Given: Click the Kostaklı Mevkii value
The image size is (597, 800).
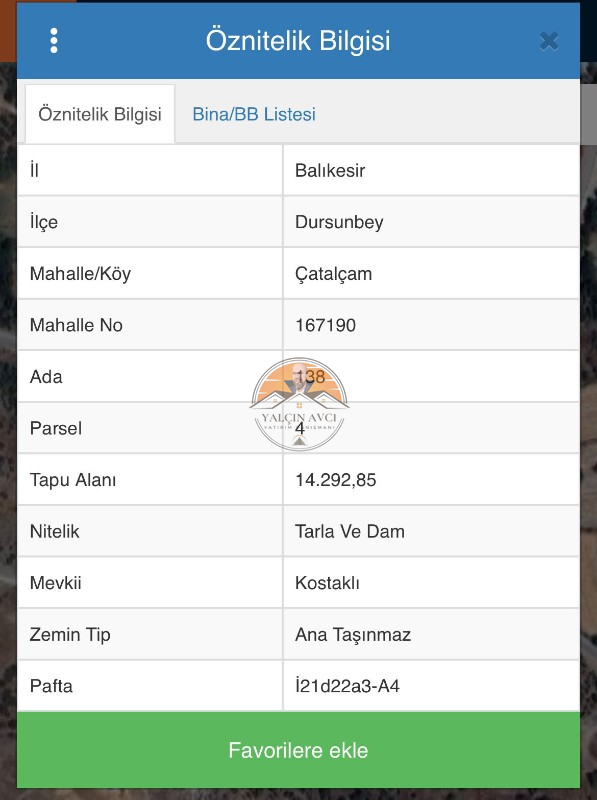Looking at the screenshot, I should [327, 583].
